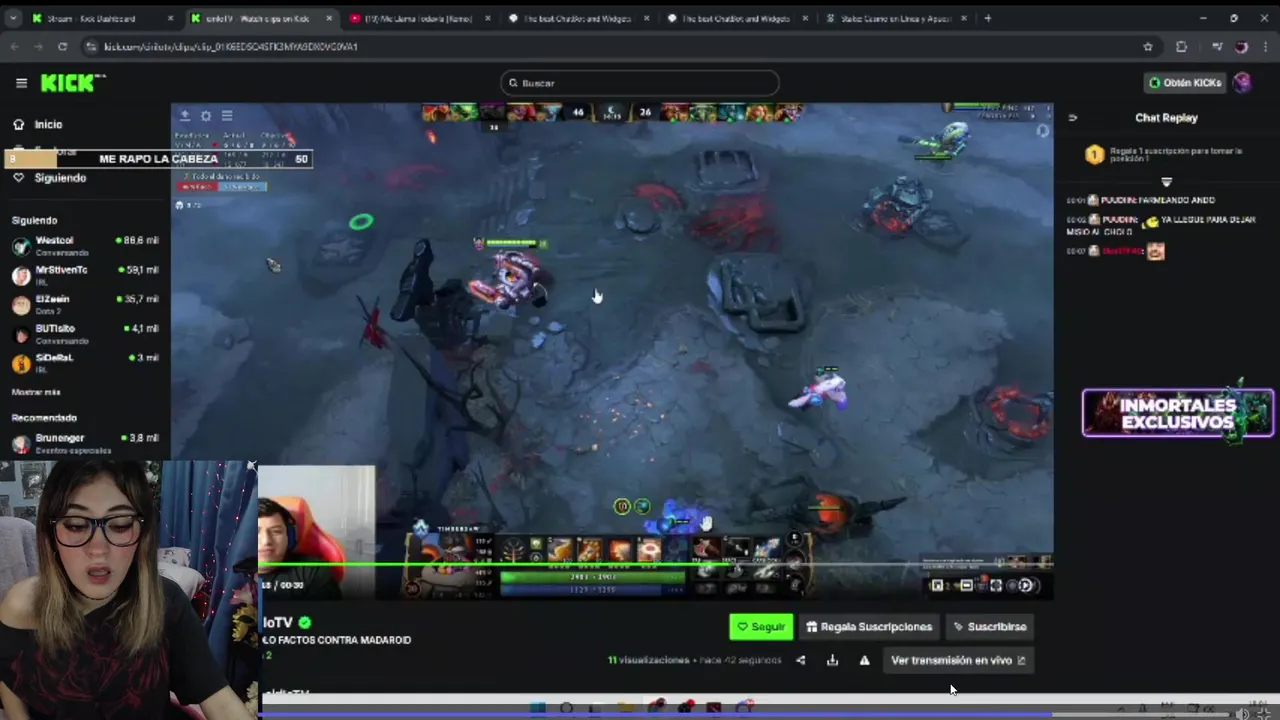
Task: Click the taskbar search icon
Action: click(x=567, y=709)
